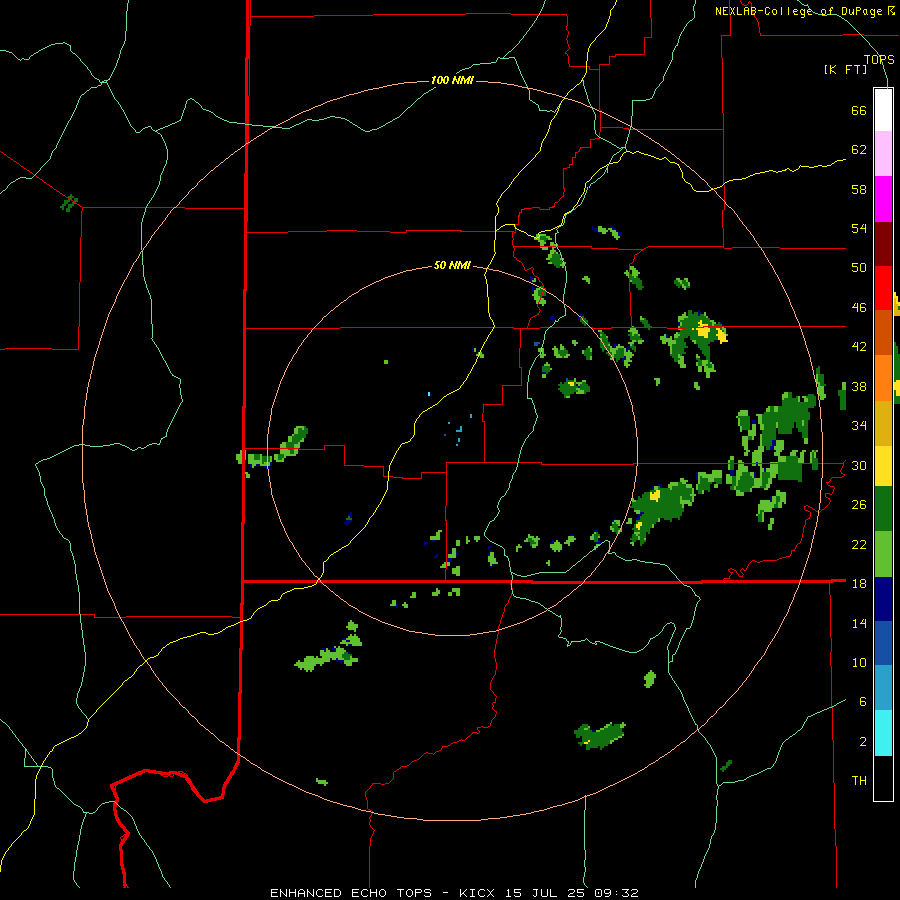
Task: Click the magenta legend swatch
Action: point(883,199)
